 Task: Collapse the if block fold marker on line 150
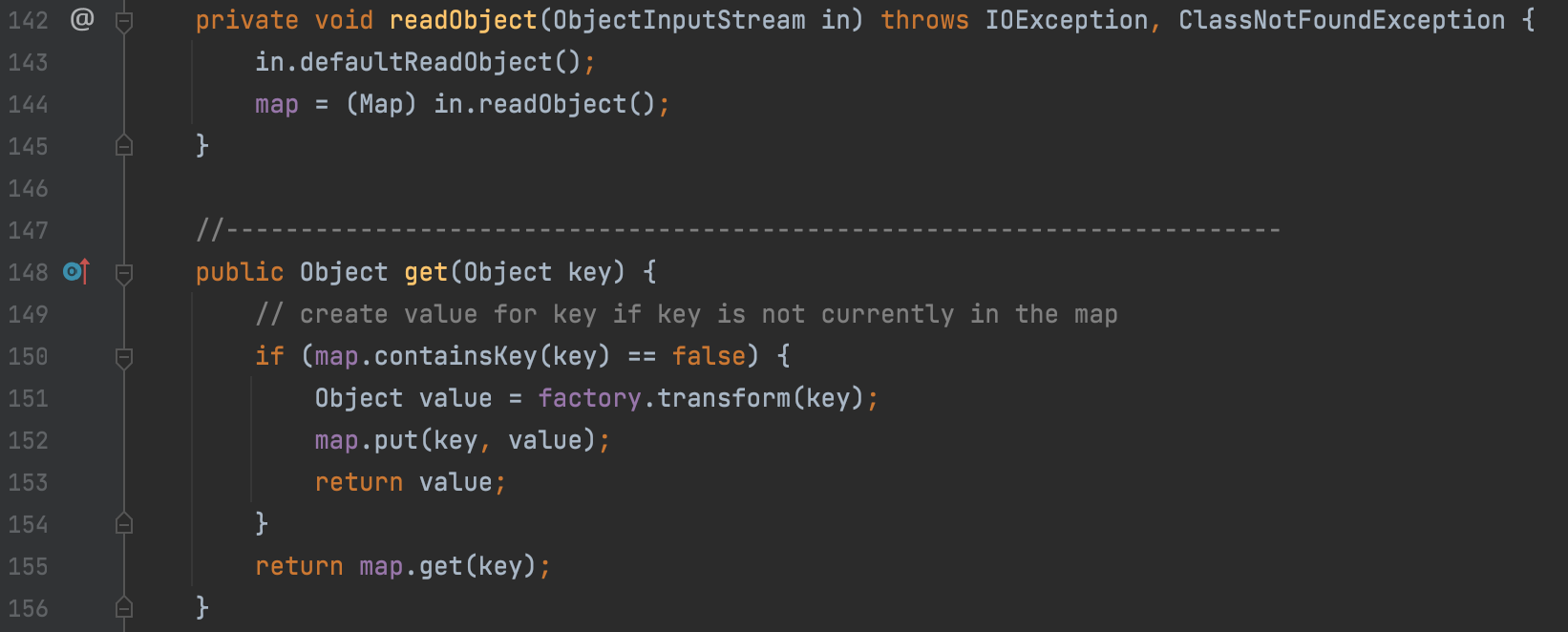tap(124, 358)
